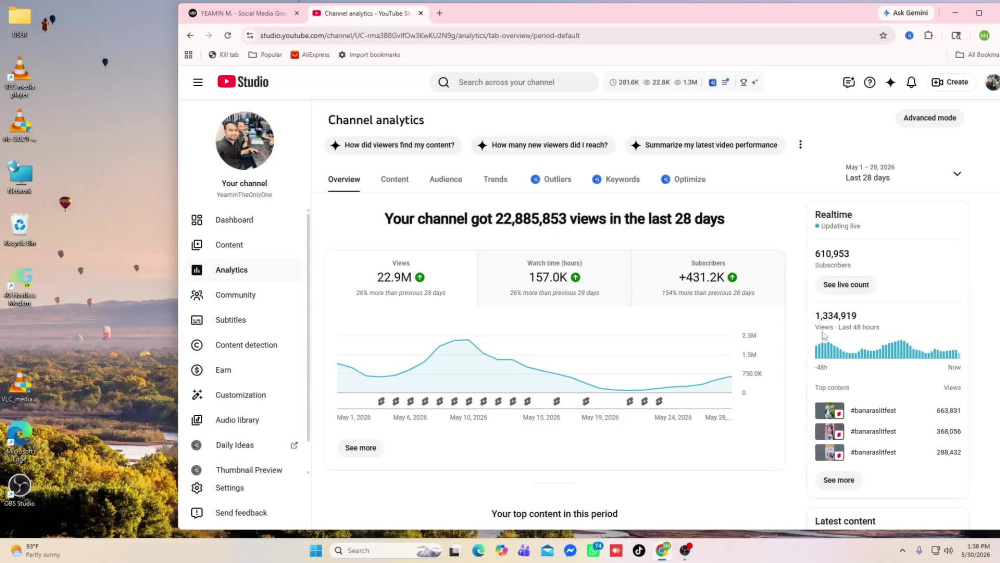The height and width of the screenshot is (563, 1000).
Task: Open the more options three-dot menu
Action: (800, 145)
